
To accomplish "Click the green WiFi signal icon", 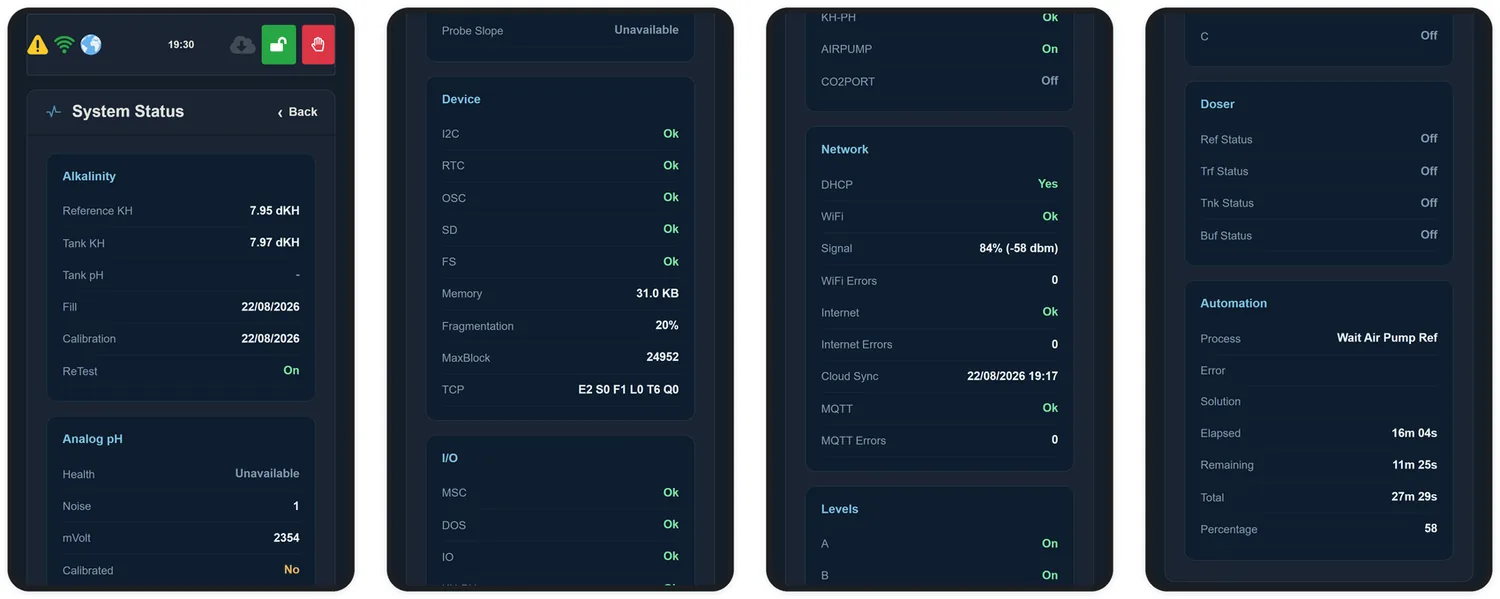I will coord(65,44).
